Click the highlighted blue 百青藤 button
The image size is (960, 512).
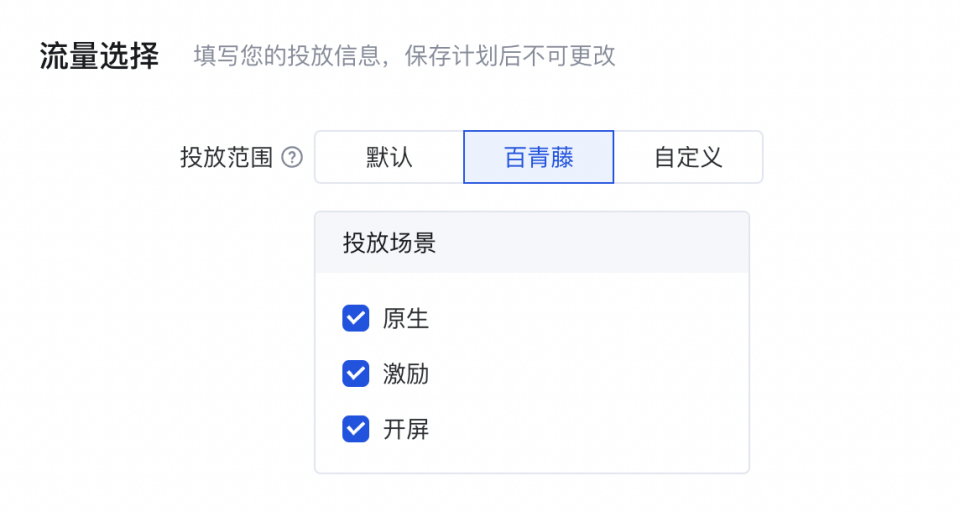(x=539, y=157)
